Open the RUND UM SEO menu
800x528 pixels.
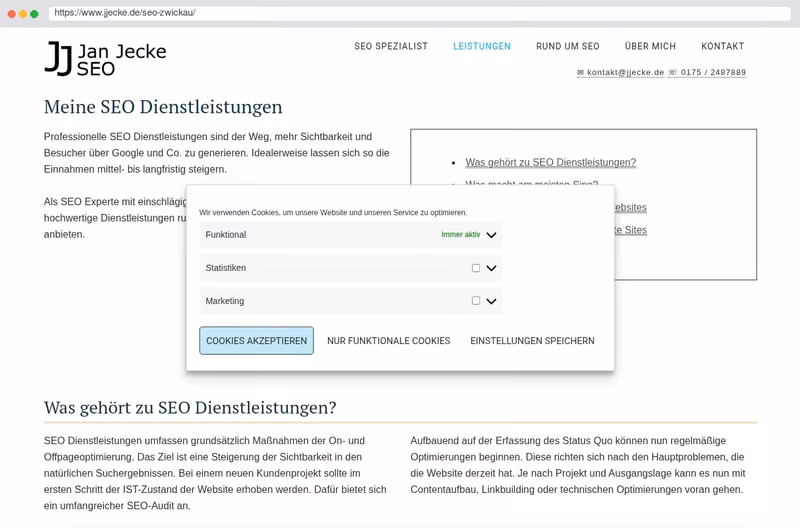point(567,46)
